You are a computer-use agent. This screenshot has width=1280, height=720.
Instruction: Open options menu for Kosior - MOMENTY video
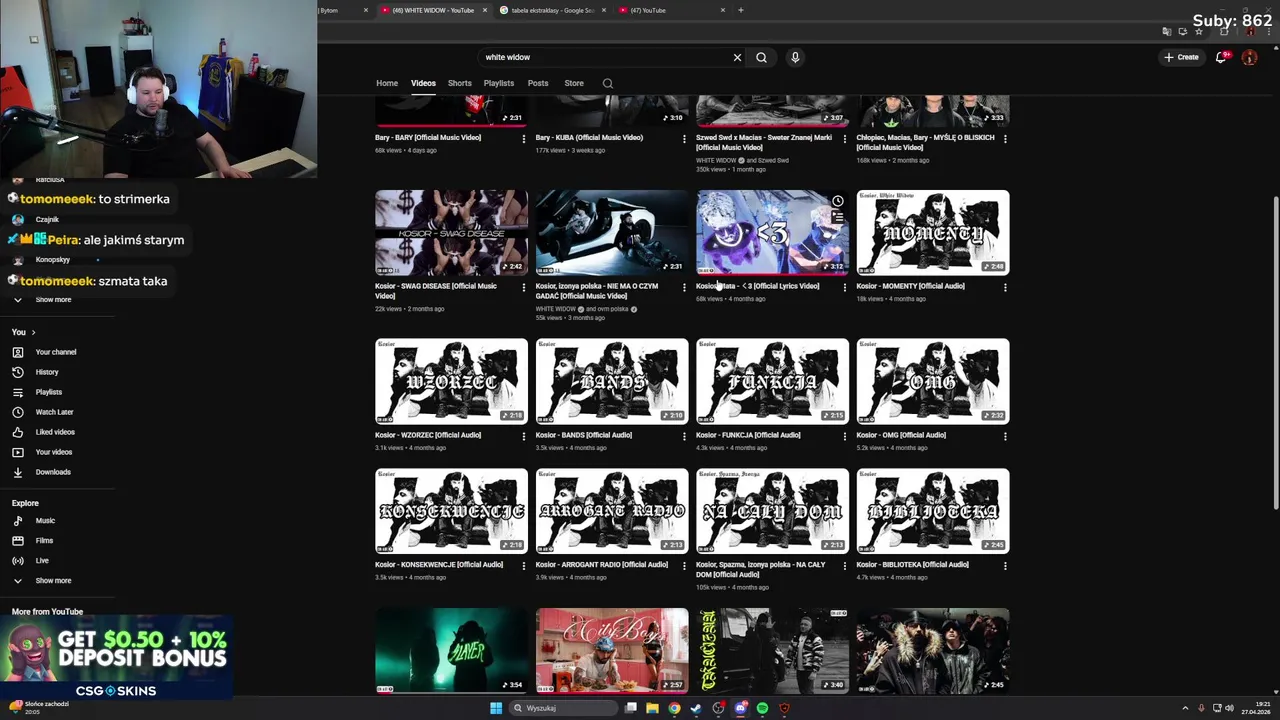[1005, 287]
